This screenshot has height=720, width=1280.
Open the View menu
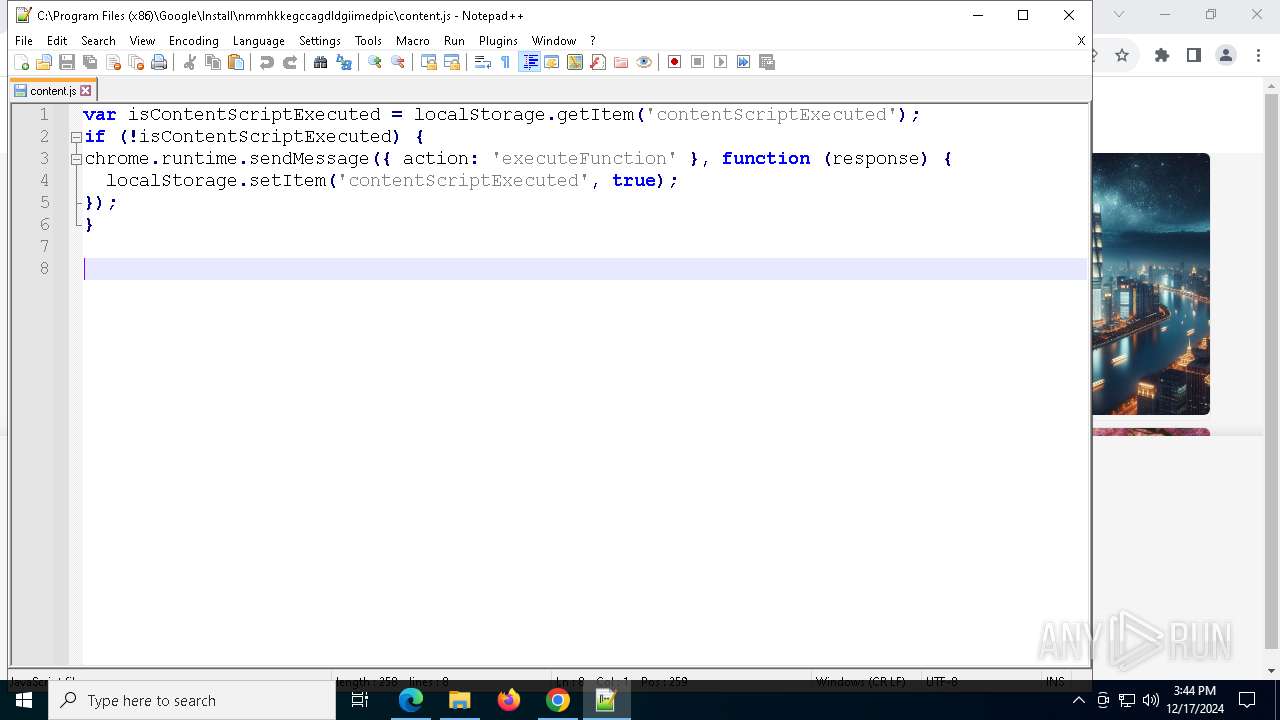tap(142, 41)
